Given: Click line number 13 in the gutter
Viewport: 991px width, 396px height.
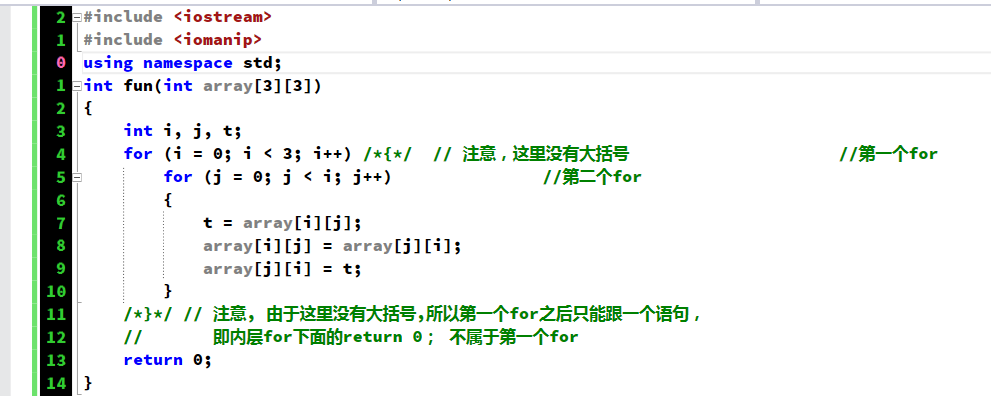Looking at the screenshot, I should [x=56, y=360].
